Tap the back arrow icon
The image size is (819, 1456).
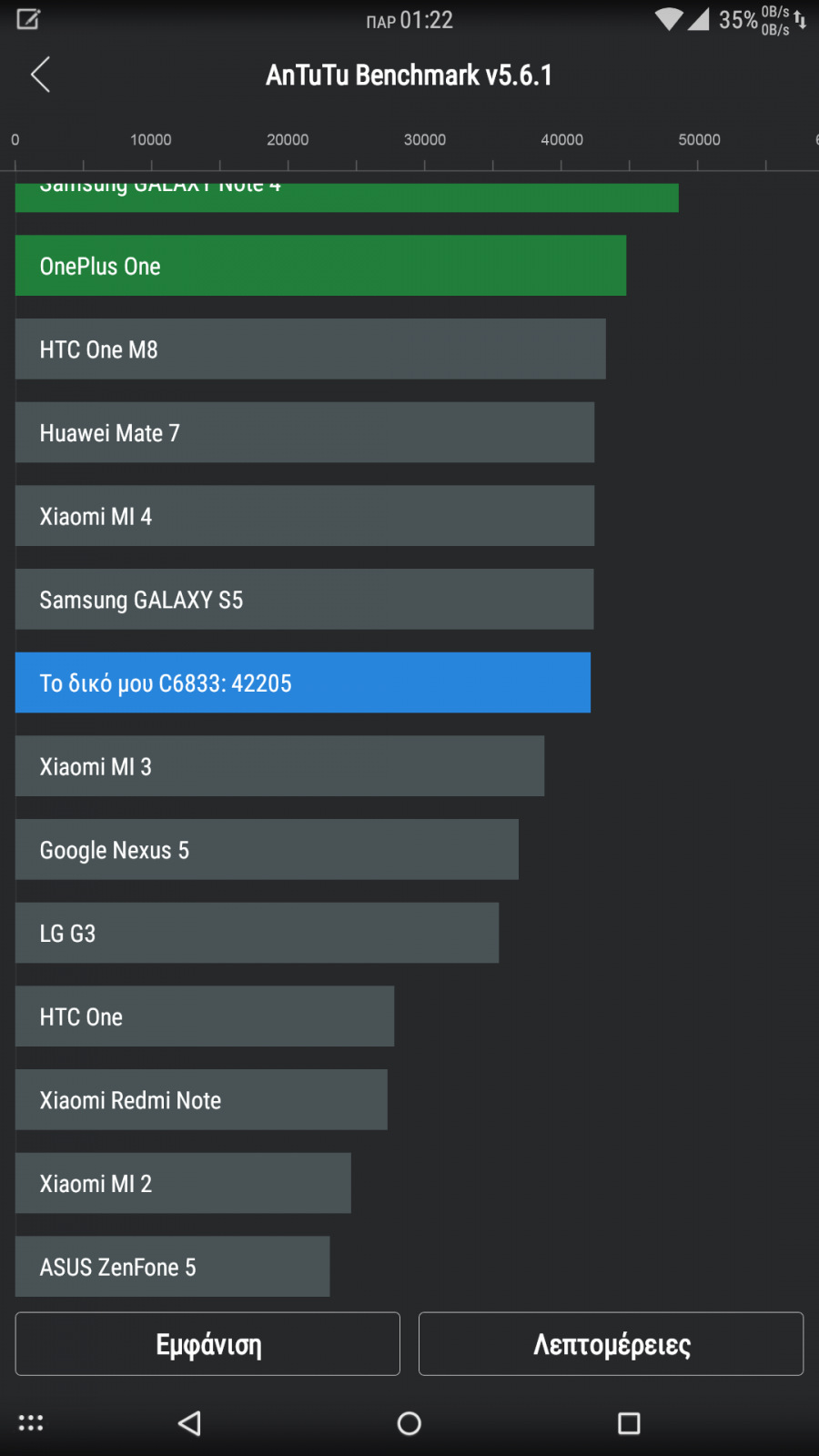[40, 75]
